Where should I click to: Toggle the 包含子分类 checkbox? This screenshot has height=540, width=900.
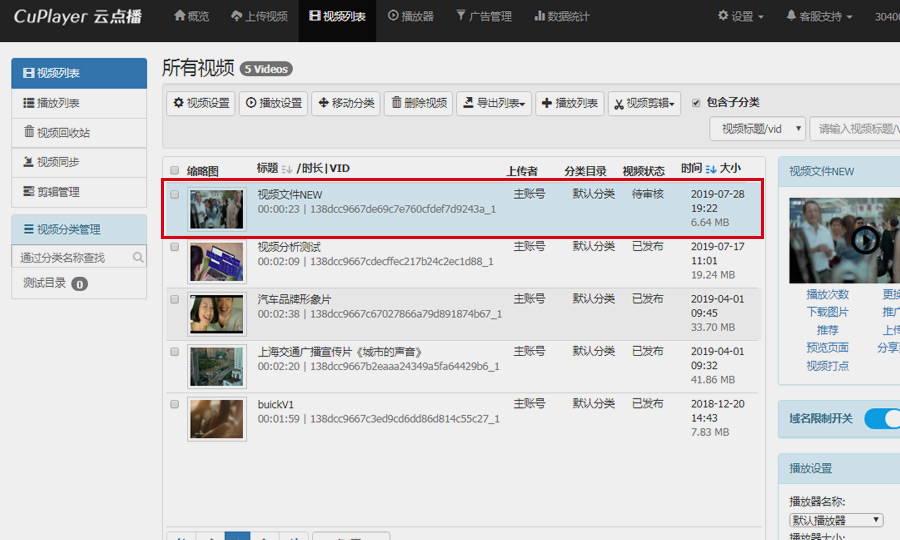tap(697, 102)
